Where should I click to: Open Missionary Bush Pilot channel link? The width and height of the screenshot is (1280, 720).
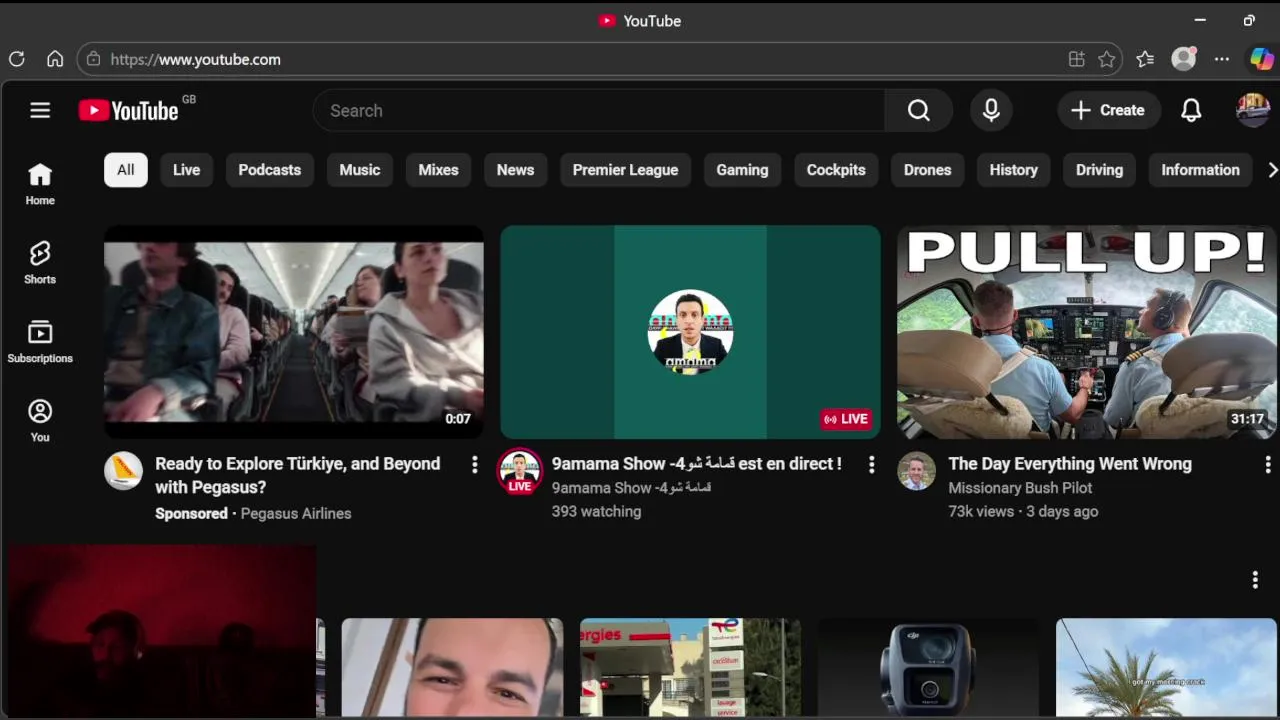coord(1020,488)
